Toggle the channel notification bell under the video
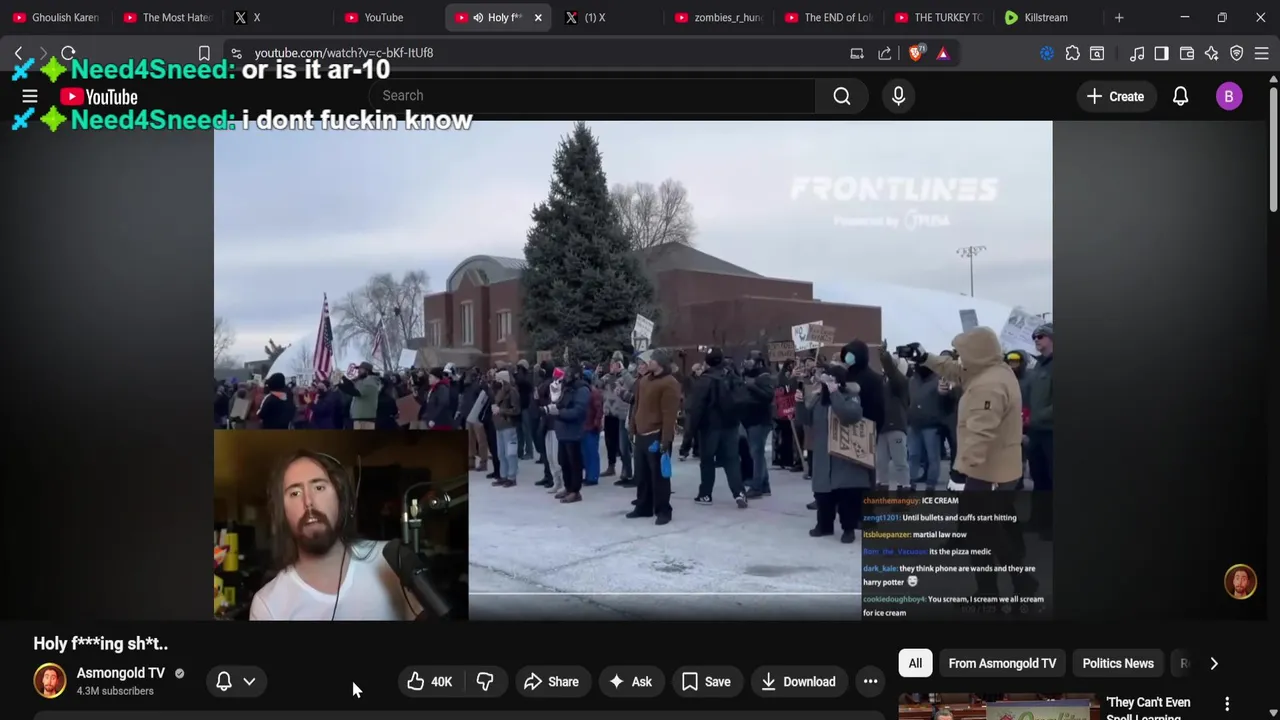1280x720 pixels. click(x=224, y=681)
